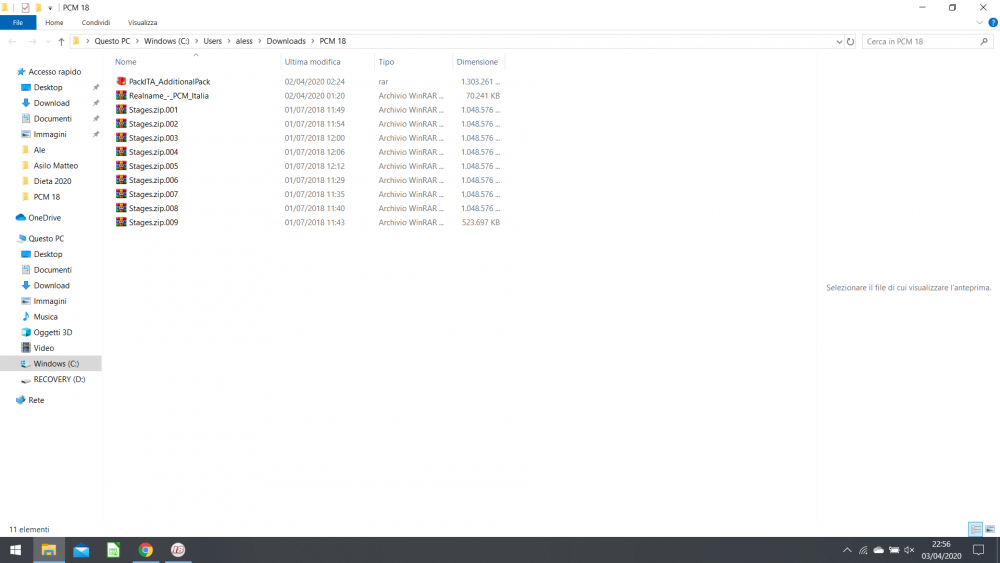
Task: Open Video under Questo PC
Action: click(43, 348)
